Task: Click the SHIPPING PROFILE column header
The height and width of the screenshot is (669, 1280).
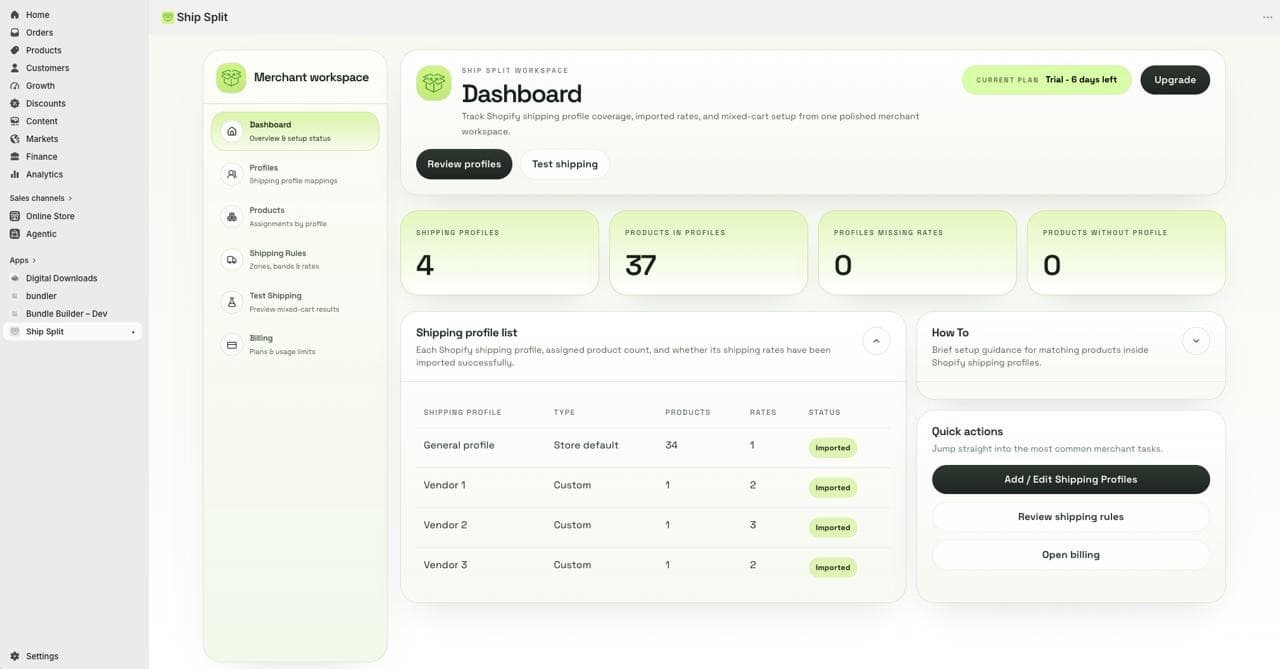Action: (462, 412)
